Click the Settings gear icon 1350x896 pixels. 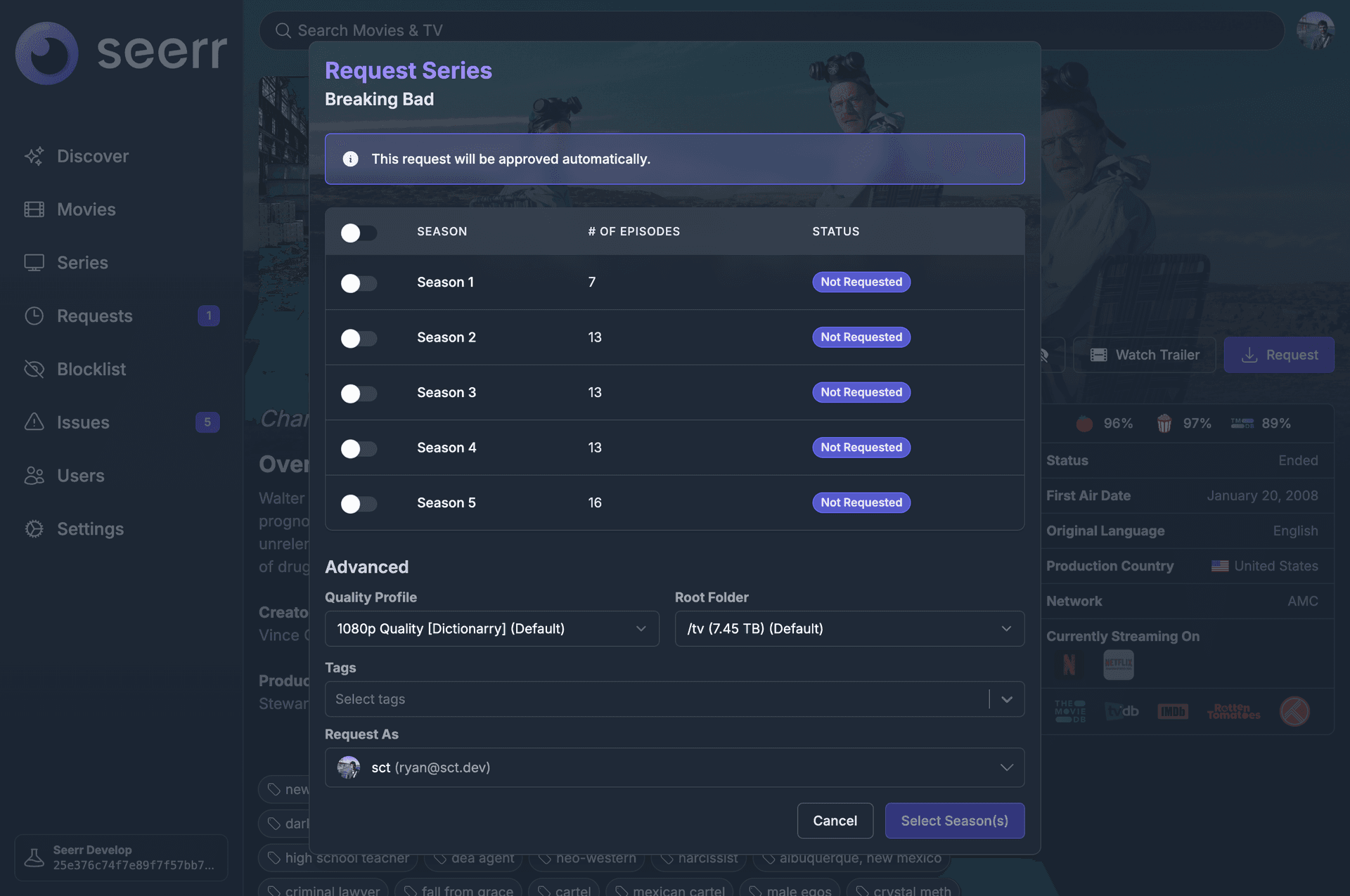(34, 528)
